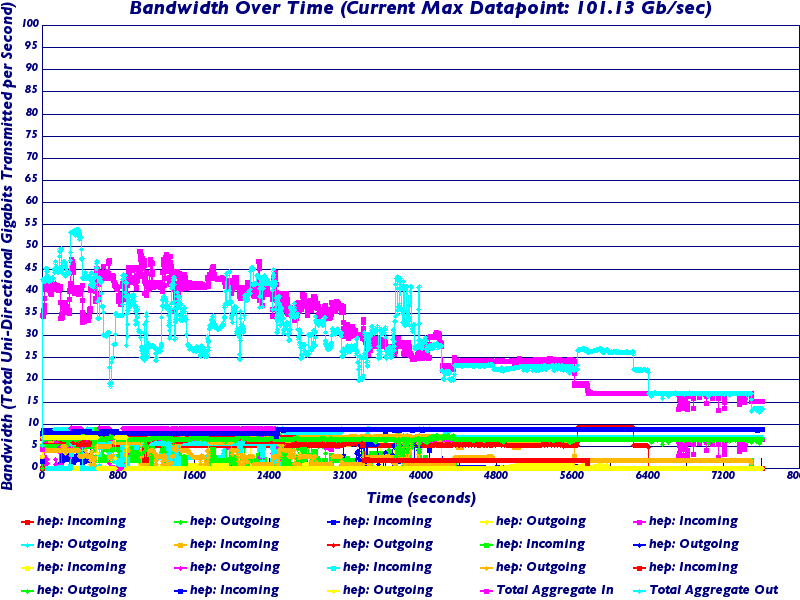Click the Total Aggregate In legend text
This screenshot has width=800, height=600.
click(557, 590)
